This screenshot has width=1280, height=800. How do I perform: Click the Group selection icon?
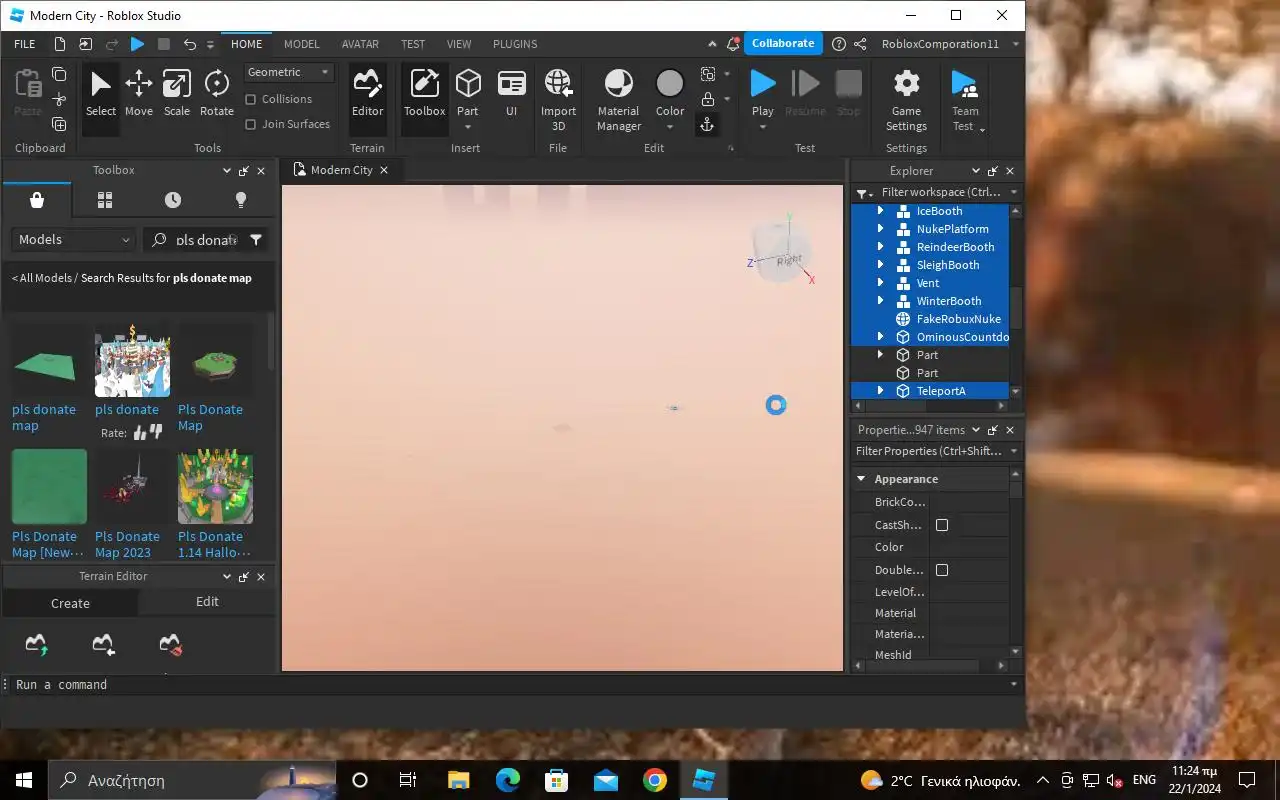tap(708, 74)
